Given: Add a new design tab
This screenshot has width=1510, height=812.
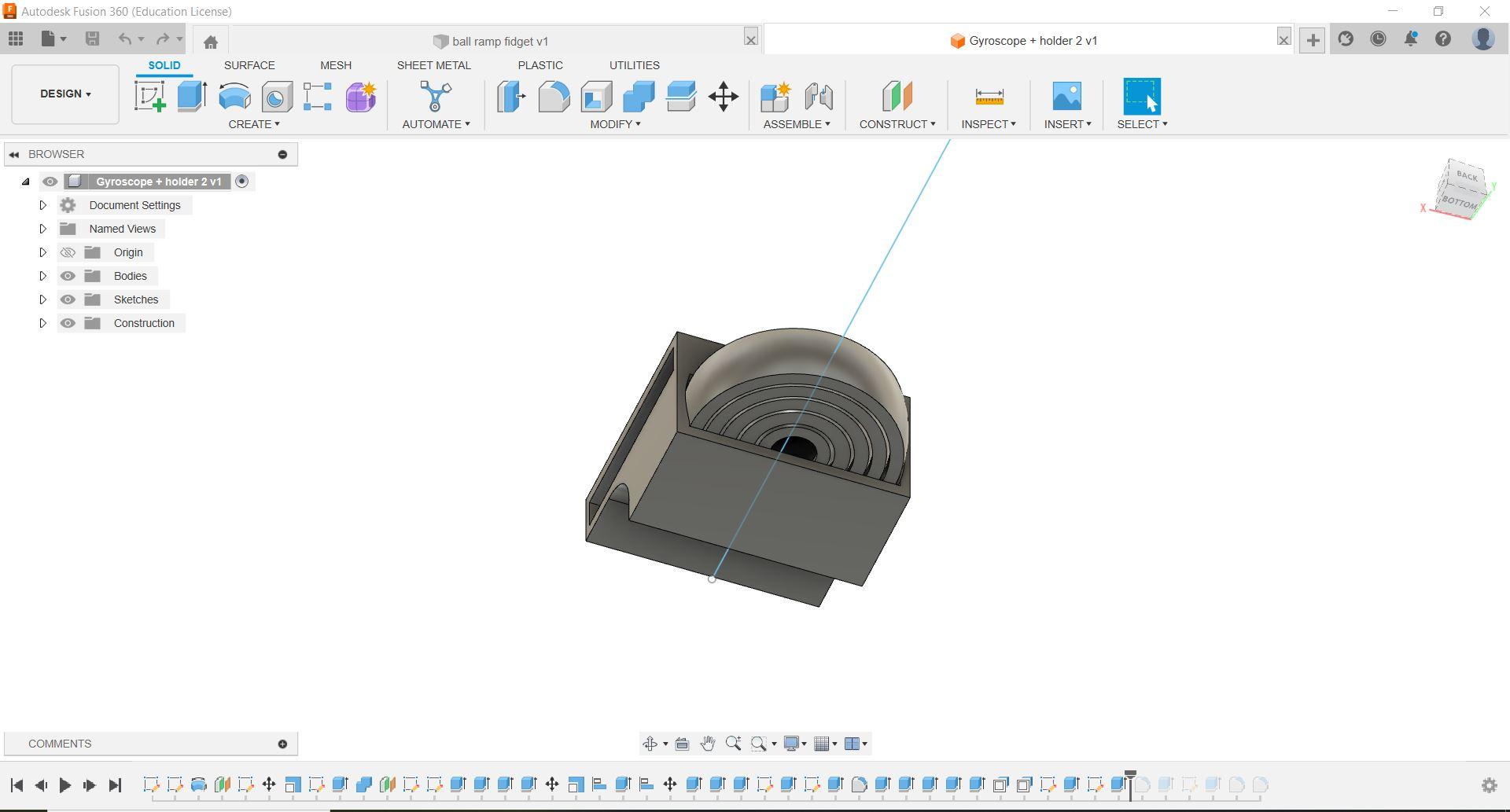Looking at the screenshot, I should (1313, 40).
